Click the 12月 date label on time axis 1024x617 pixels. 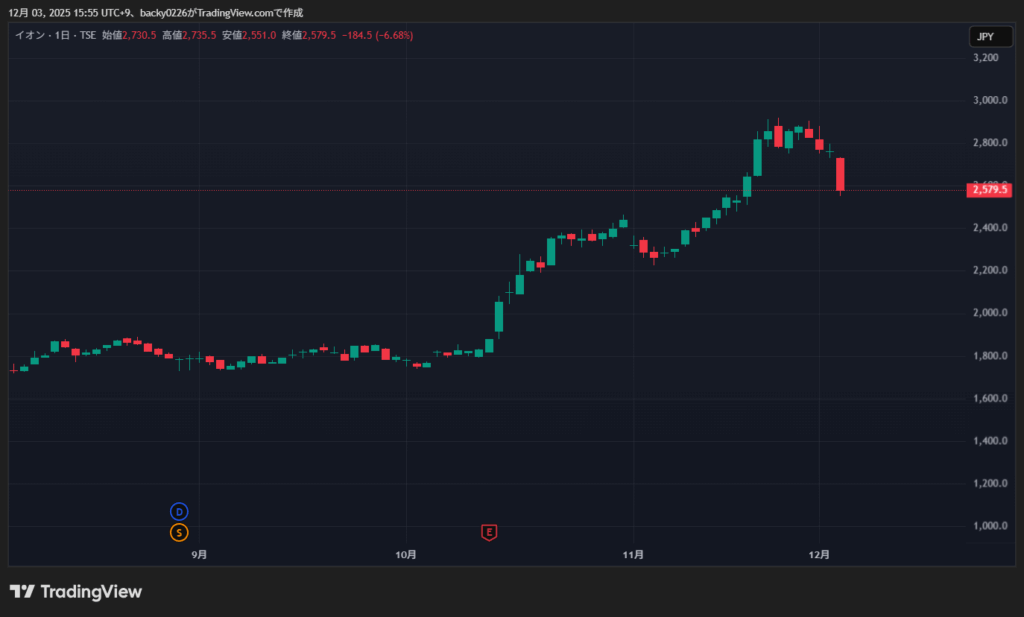820,554
